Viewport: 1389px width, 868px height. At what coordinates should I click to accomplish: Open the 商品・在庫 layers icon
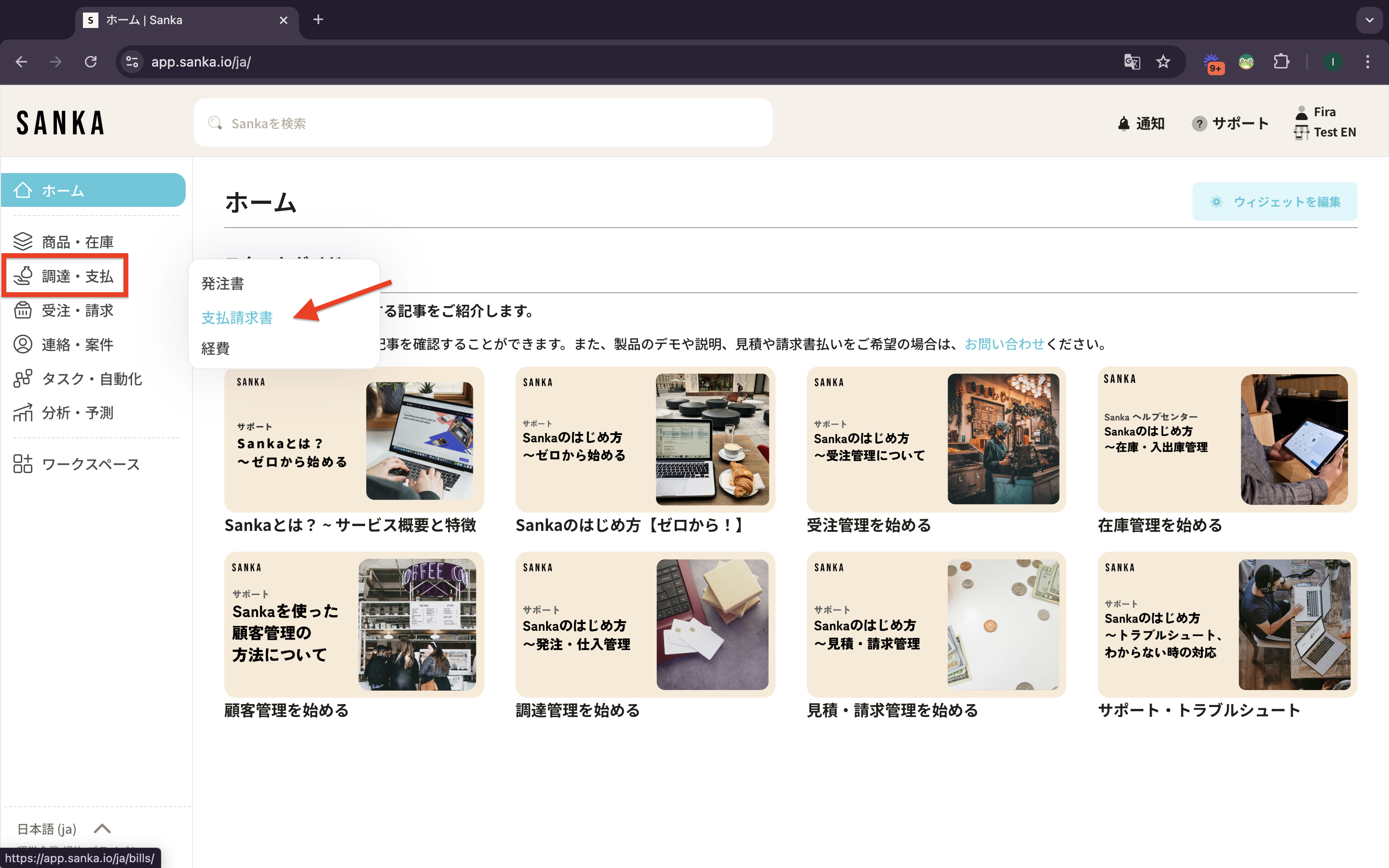[23, 242]
